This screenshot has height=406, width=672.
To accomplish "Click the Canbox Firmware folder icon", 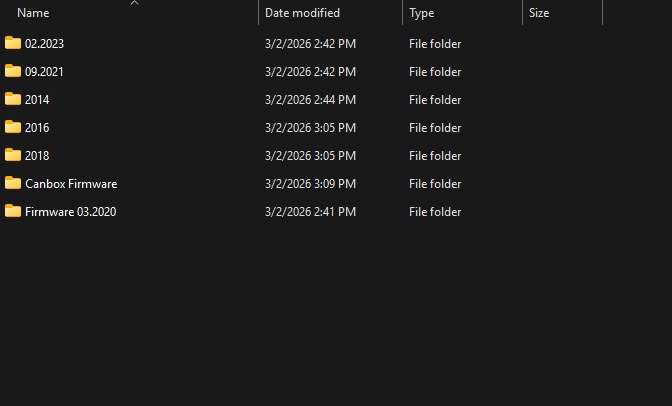I will [x=13, y=183].
